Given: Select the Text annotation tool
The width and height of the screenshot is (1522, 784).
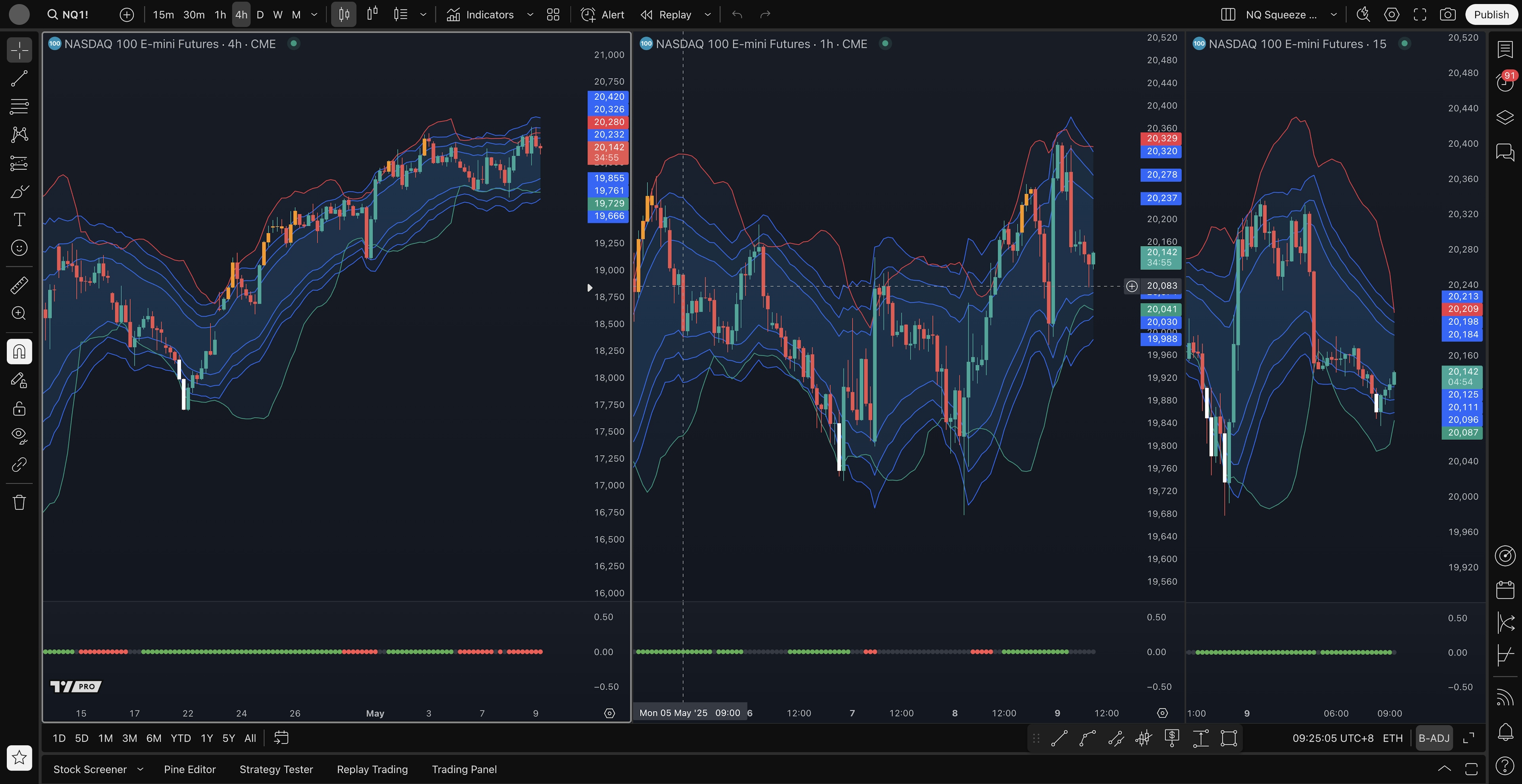Looking at the screenshot, I should (x=19, y=219).
